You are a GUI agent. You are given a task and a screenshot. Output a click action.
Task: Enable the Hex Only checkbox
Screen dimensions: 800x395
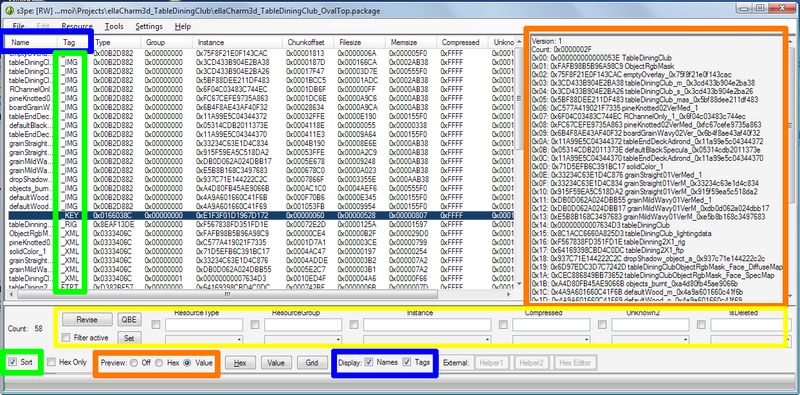tap(51, 362)
